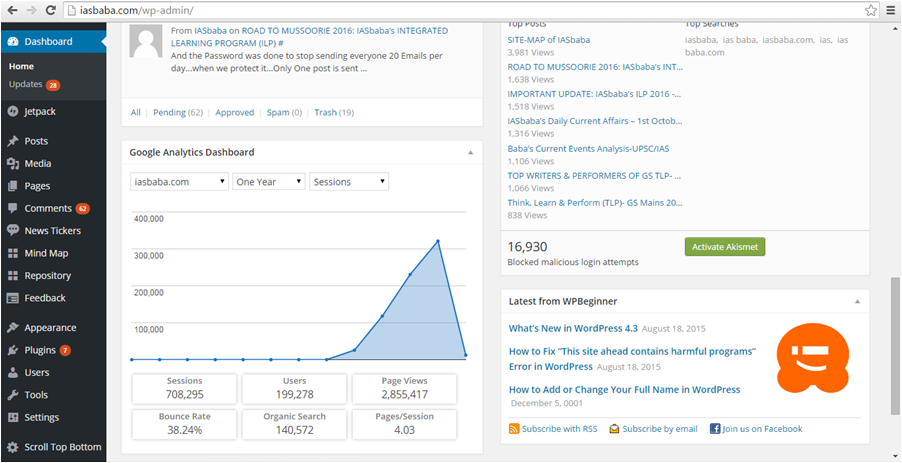Open Updates with 28 pending
The width and height of the screenshot is (902, 463).
click(35, 85)
